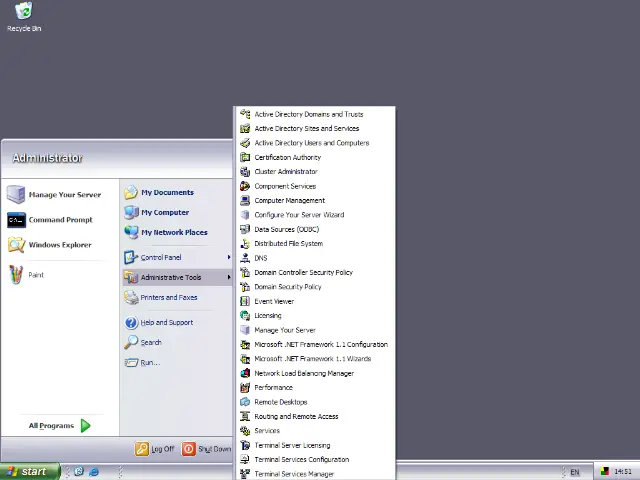Open Remote Desktops icon
This screenshot has height=480, width=640.
coord(245,402)
